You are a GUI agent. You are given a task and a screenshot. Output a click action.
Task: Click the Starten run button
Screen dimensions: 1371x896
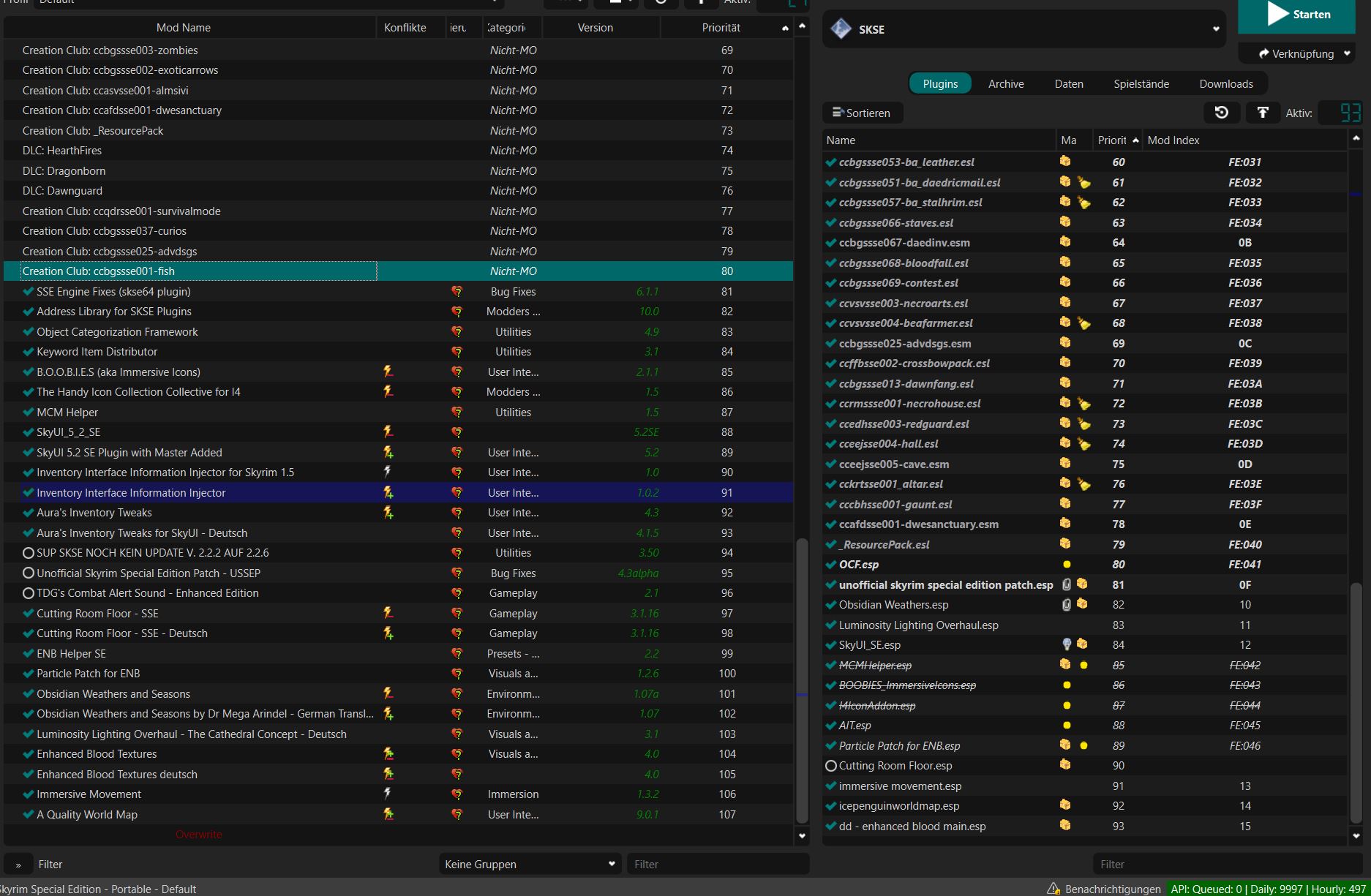[x=1296, y=15]
